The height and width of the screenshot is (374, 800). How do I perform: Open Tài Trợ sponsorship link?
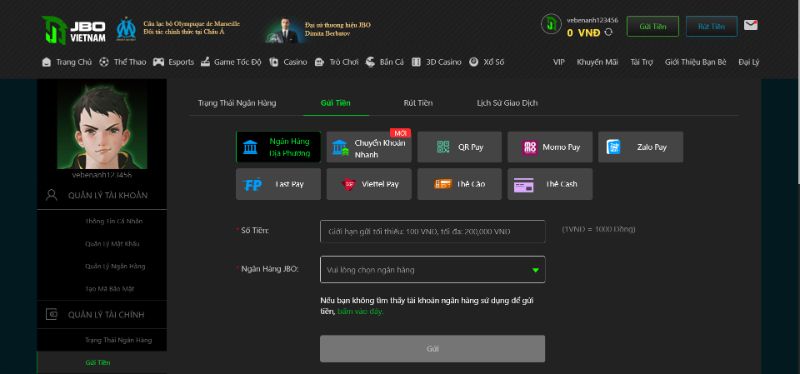[641, 62]
